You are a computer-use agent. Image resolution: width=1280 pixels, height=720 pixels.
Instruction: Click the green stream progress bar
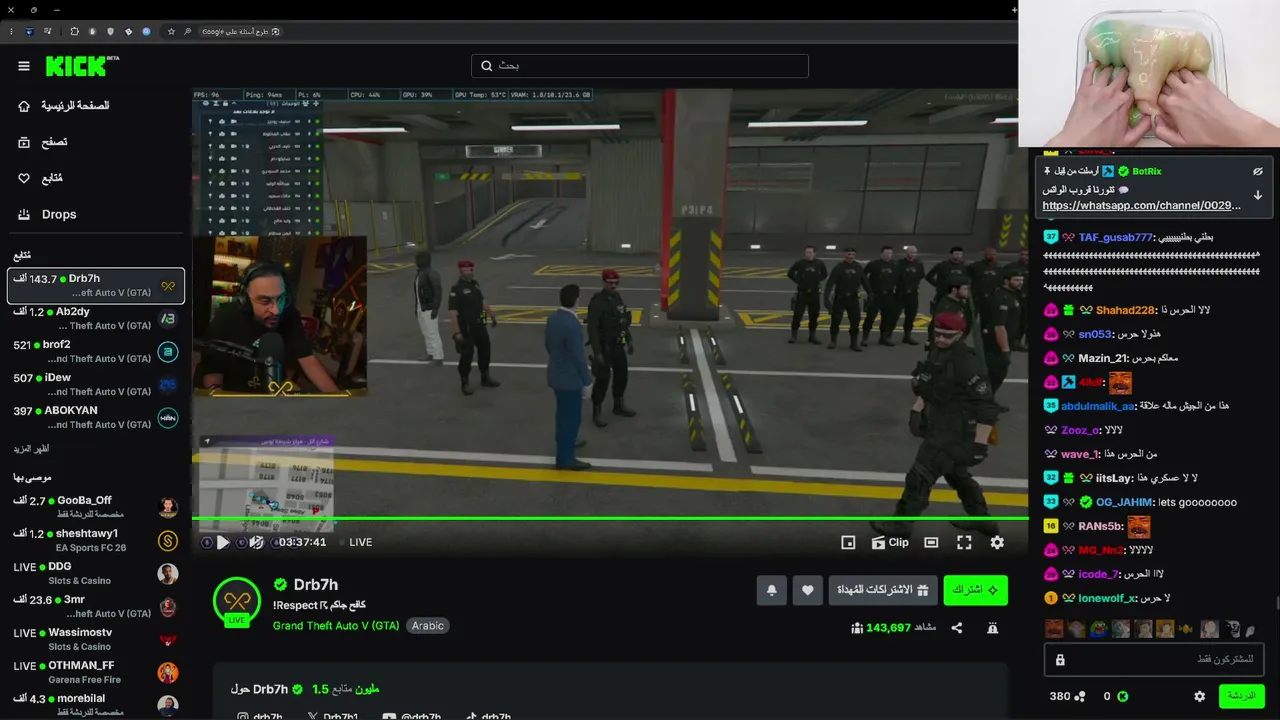[x=610, y=518]
